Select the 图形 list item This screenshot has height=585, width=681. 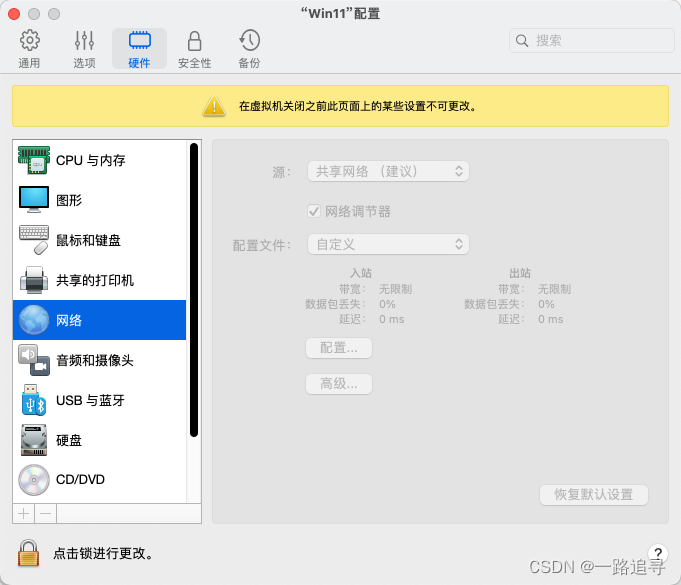99,200
